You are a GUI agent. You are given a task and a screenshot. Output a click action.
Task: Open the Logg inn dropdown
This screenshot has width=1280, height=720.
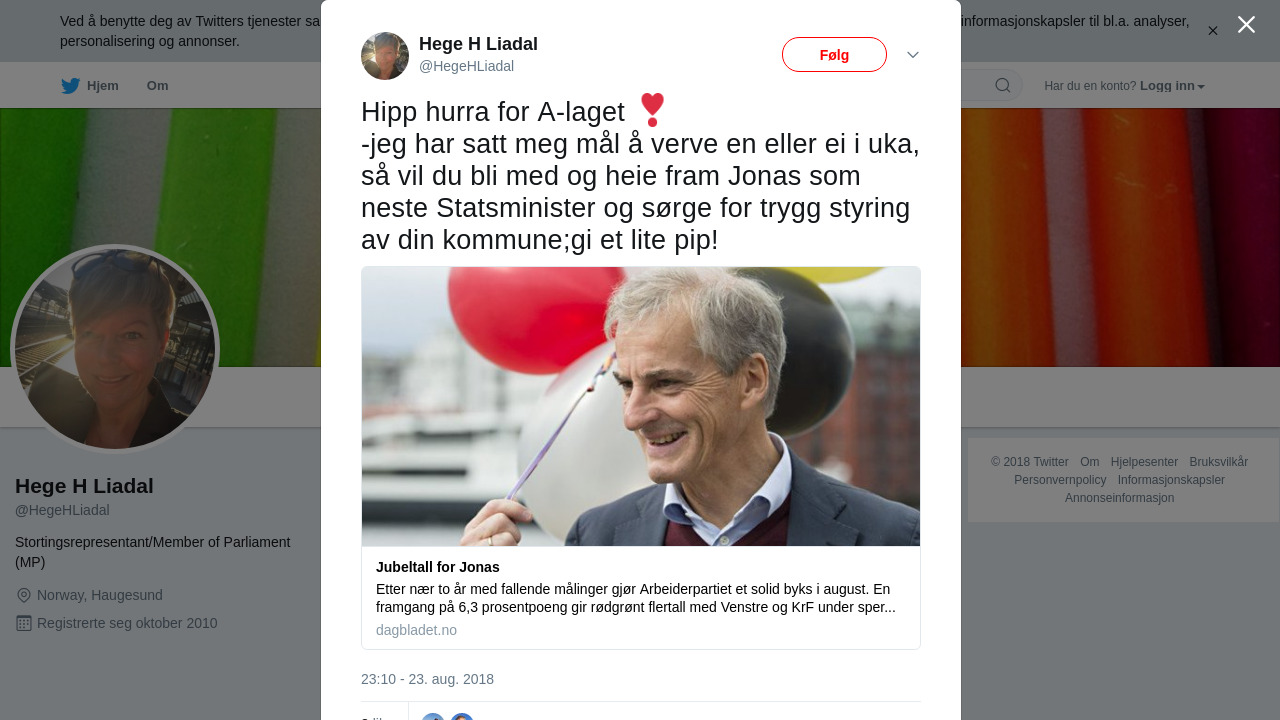[1172, 86]
